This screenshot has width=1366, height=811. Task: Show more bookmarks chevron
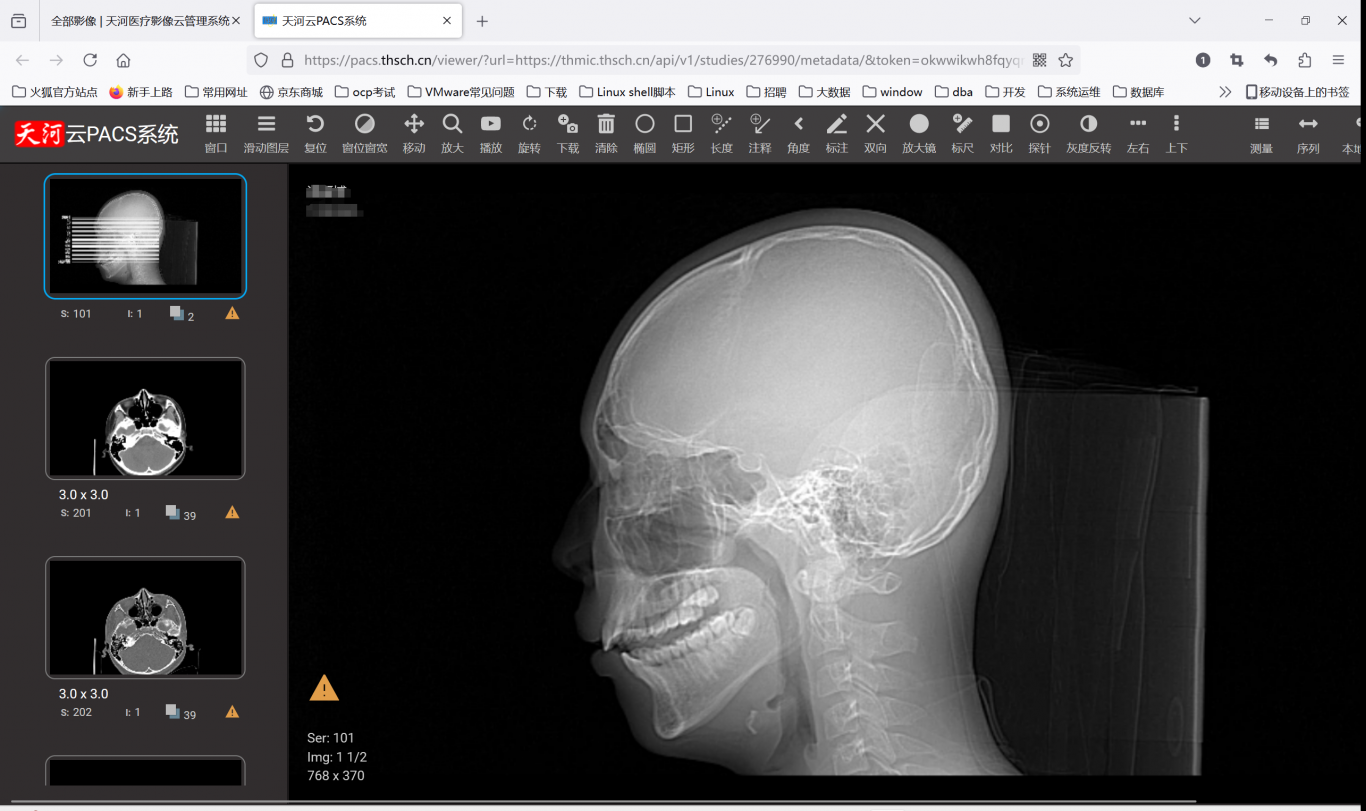1225,92
